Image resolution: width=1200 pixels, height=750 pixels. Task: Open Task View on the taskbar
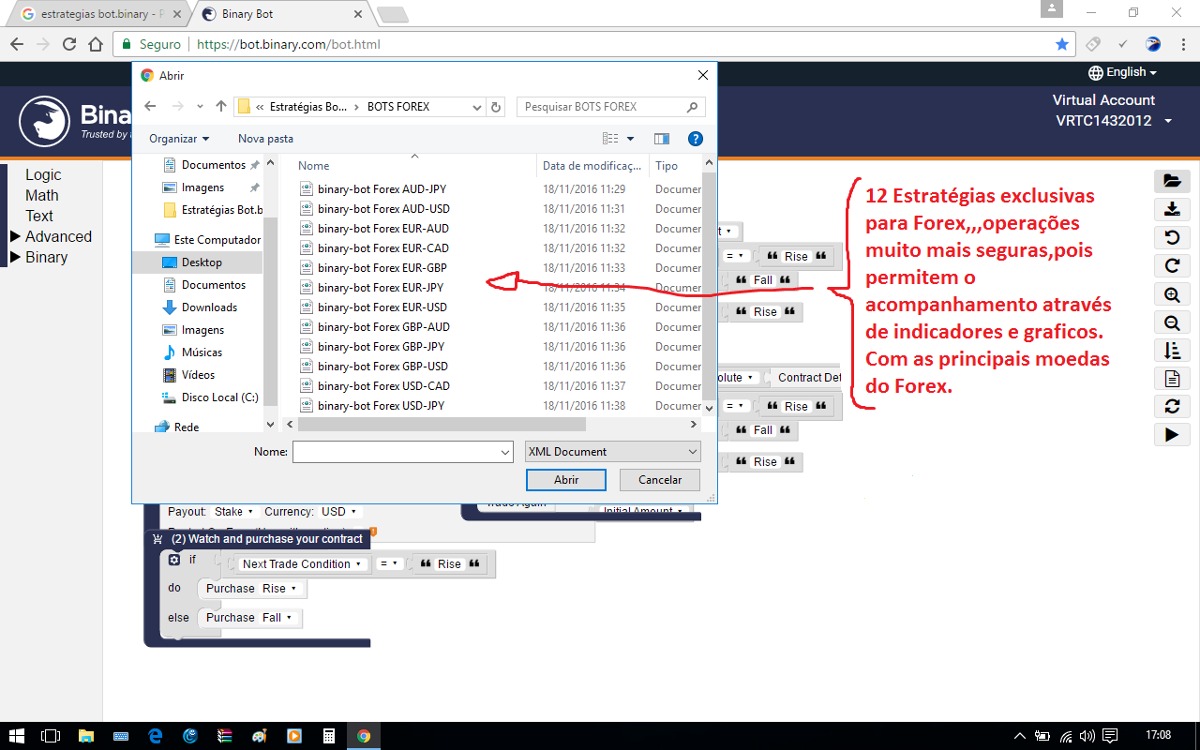pyautogui.click(x=50, y=736)
